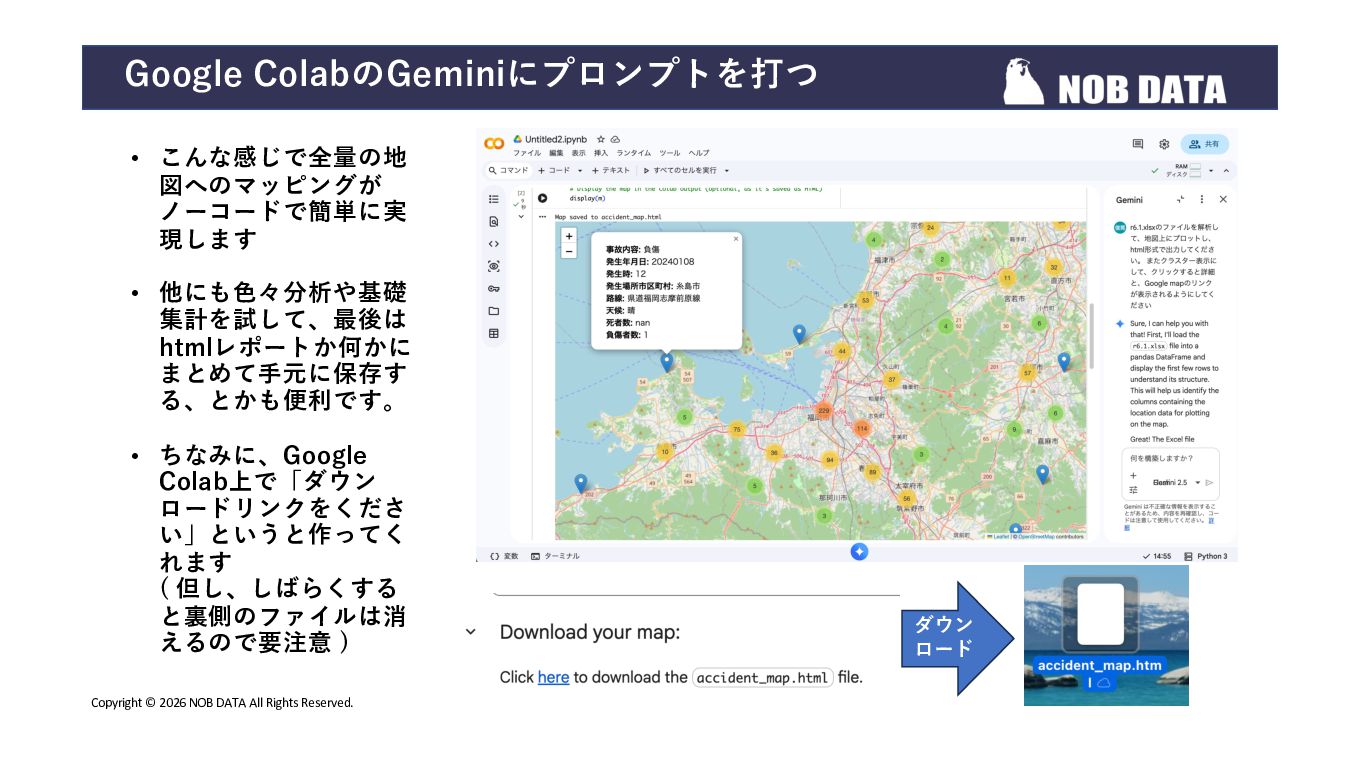Open the data table sidebar icon
This screenshot has width=1361, height=765.
pyautogui.click(x=494, y=334)
